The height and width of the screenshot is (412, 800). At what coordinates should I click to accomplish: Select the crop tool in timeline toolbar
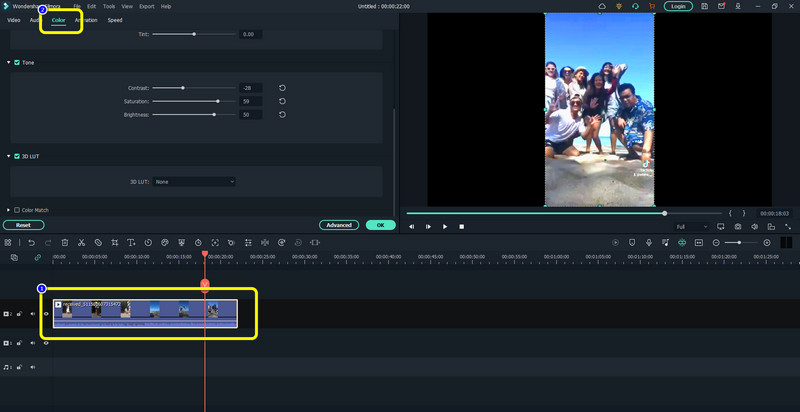pyautogui.click(x=115, y=242)
